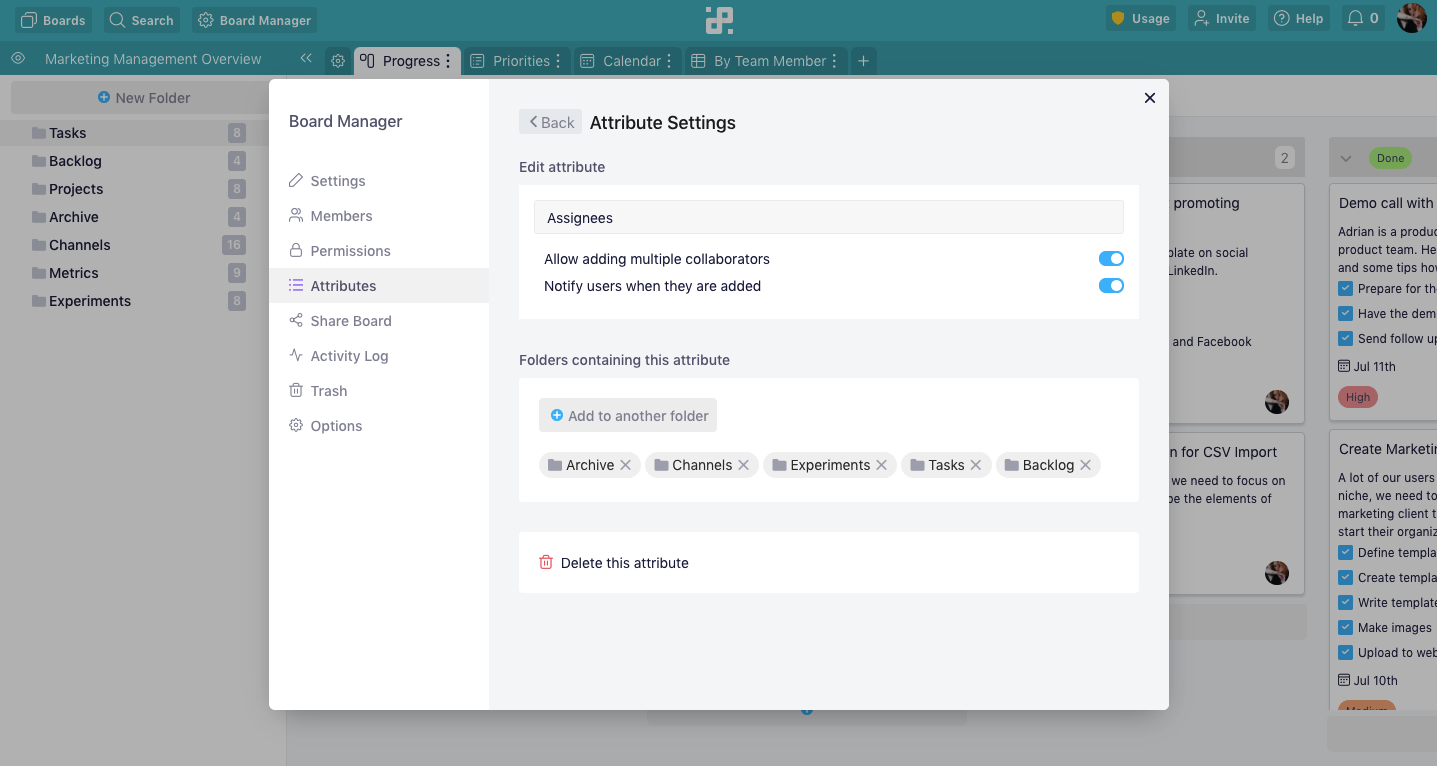Open Calendar tab options dots
1437x766 pixels.
pos(669,61)
